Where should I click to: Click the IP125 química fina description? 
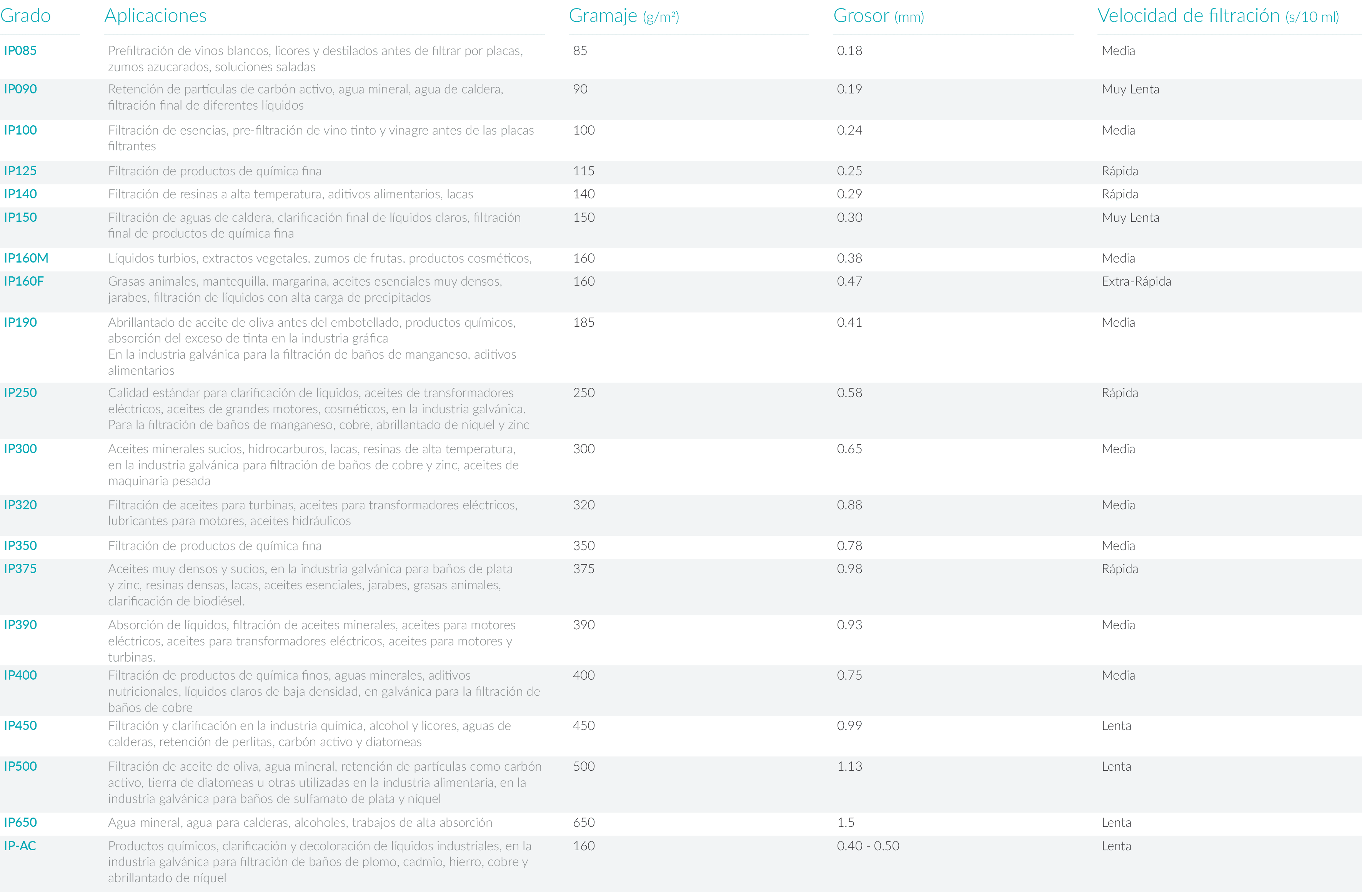pos(215,171)
